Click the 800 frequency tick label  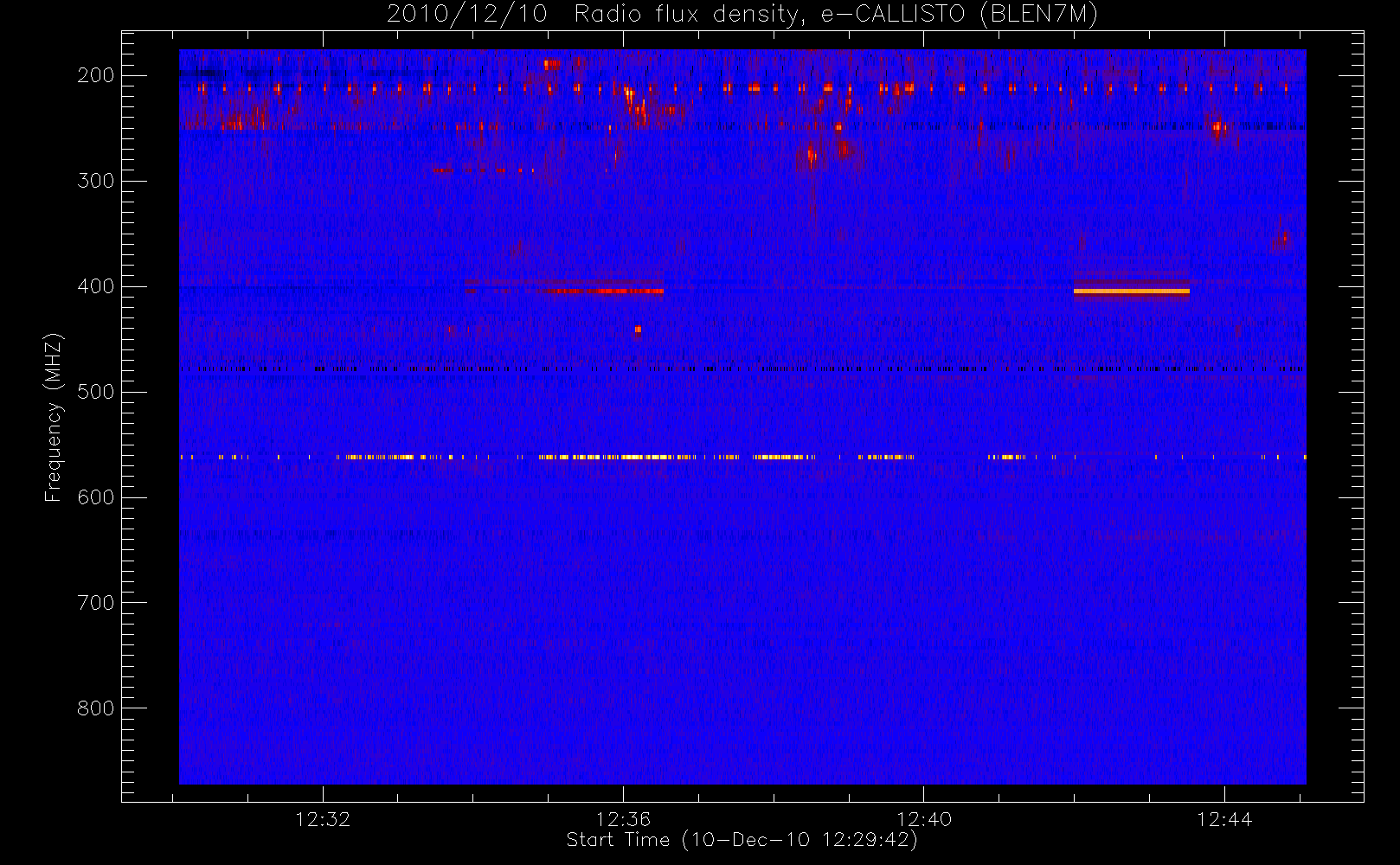(96, 708)
